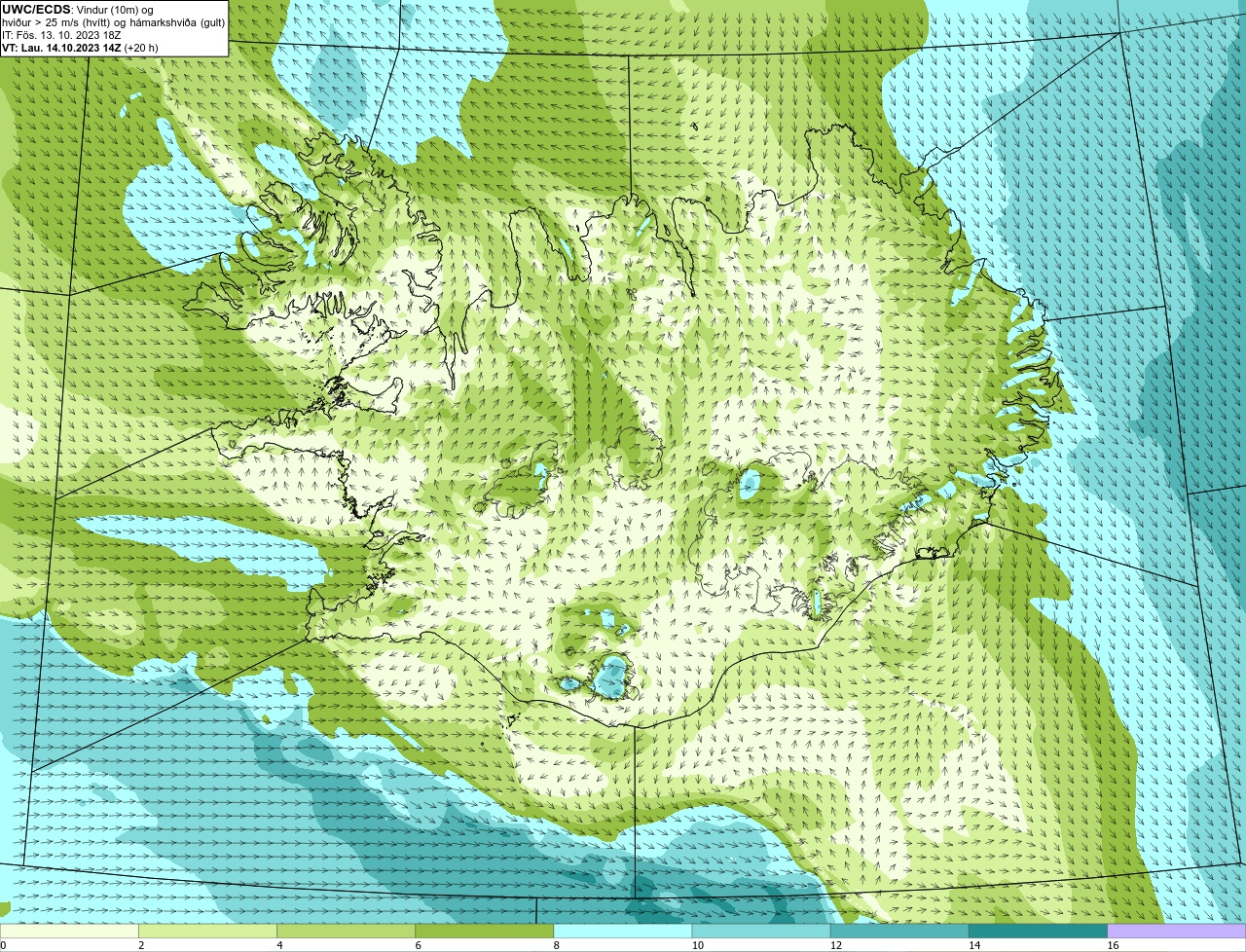
Task: Click the 0–2 m/s pale yellow legend swatch
Action: [x=69, y=932]
